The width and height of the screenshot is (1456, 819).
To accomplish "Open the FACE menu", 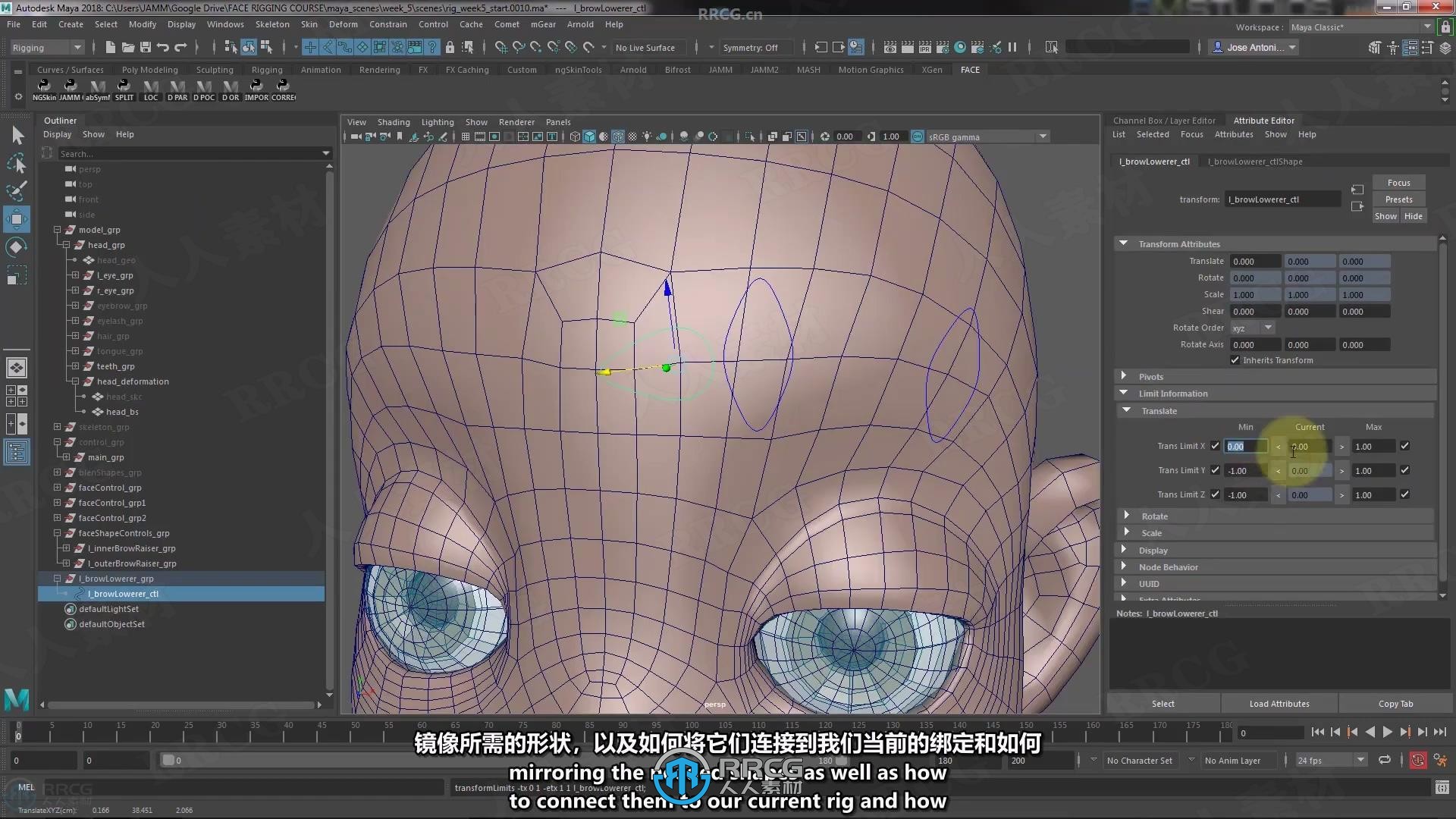I will [x=970, y=69].
